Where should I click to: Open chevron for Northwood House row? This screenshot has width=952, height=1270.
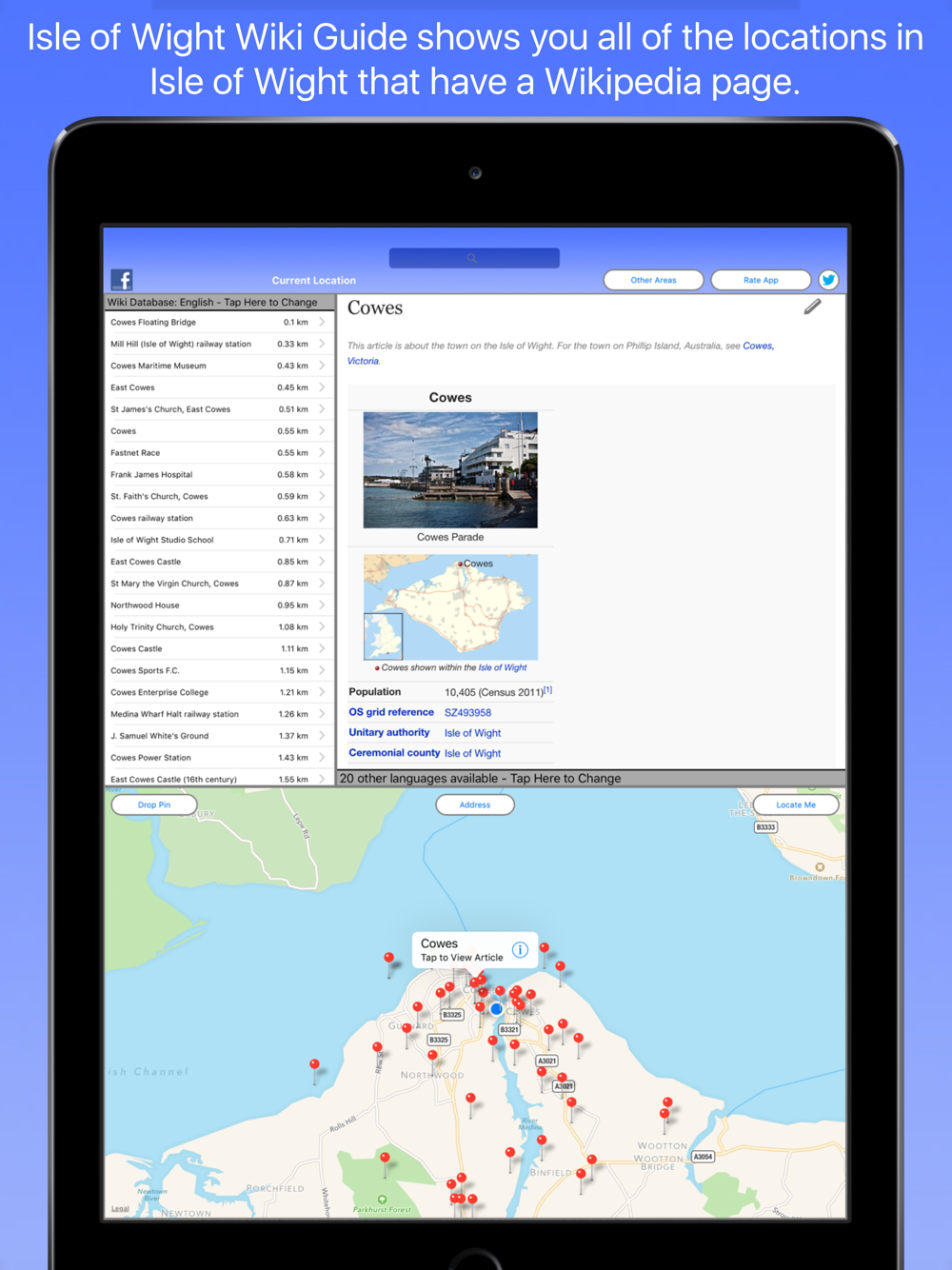click(x=323, y=605)
